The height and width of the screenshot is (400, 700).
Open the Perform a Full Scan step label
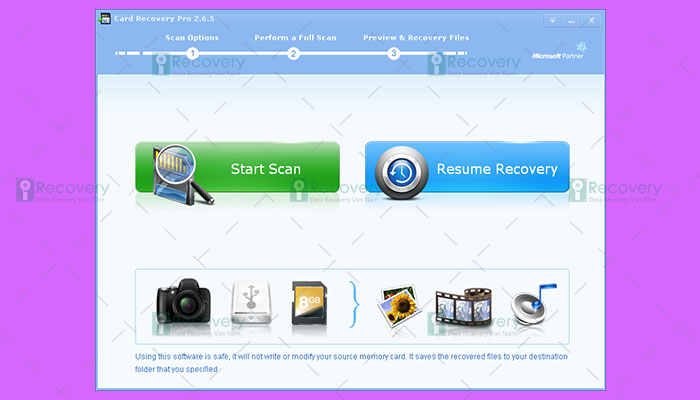pos(295,38)
